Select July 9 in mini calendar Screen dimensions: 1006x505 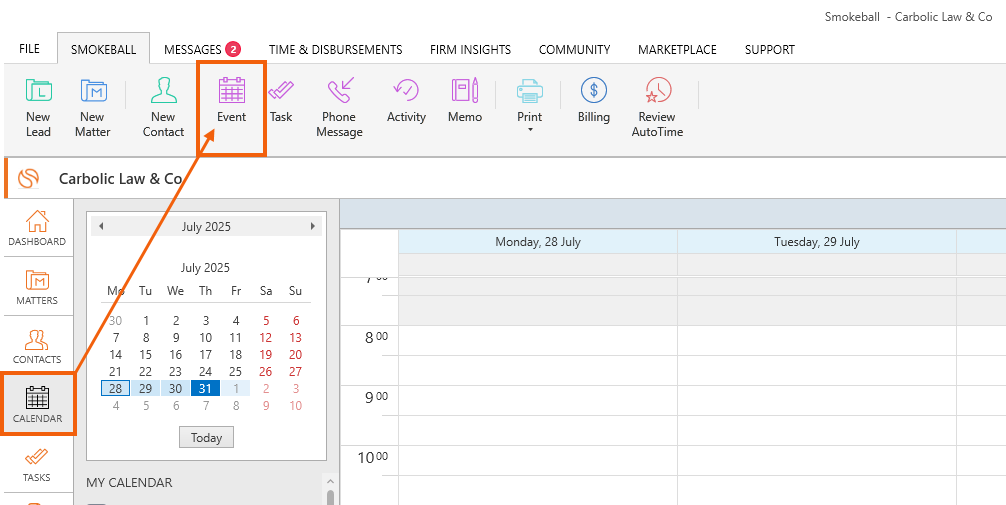176,338
